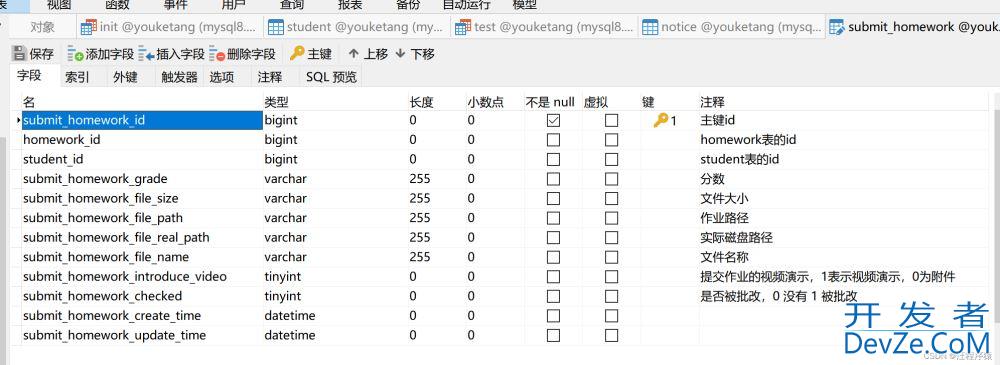This screenshot has height=365, width=1000.
Task: Click the comment 实际磁盘路径
Action: tap(737, 237)
